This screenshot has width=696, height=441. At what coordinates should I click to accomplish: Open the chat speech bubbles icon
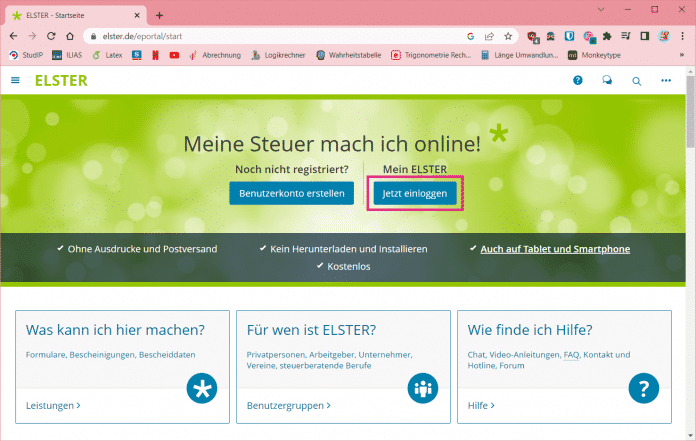[x=607, y=80]
